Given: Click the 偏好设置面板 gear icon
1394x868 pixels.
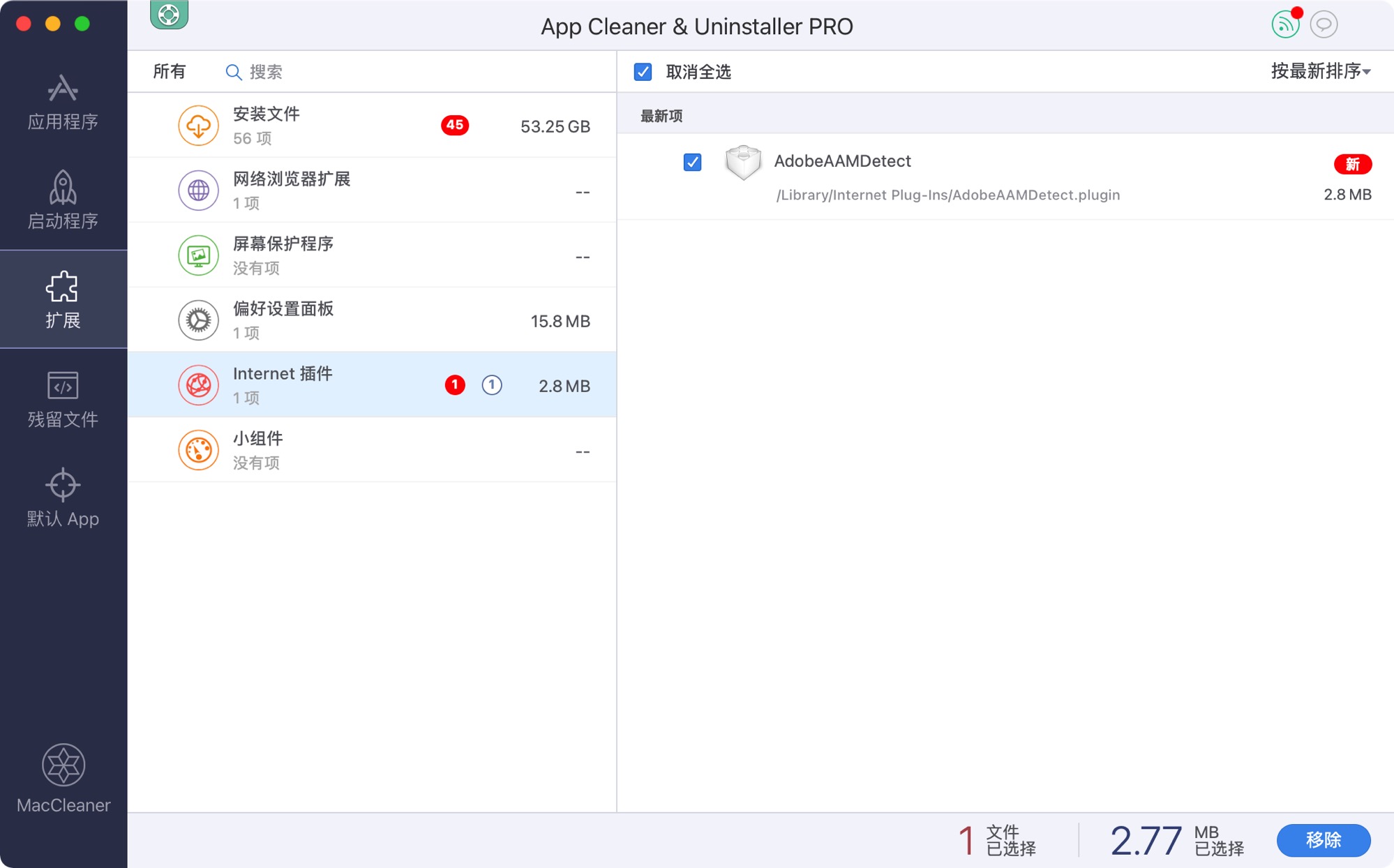Looking at the screenshot, I should click(x=198, y=320).
